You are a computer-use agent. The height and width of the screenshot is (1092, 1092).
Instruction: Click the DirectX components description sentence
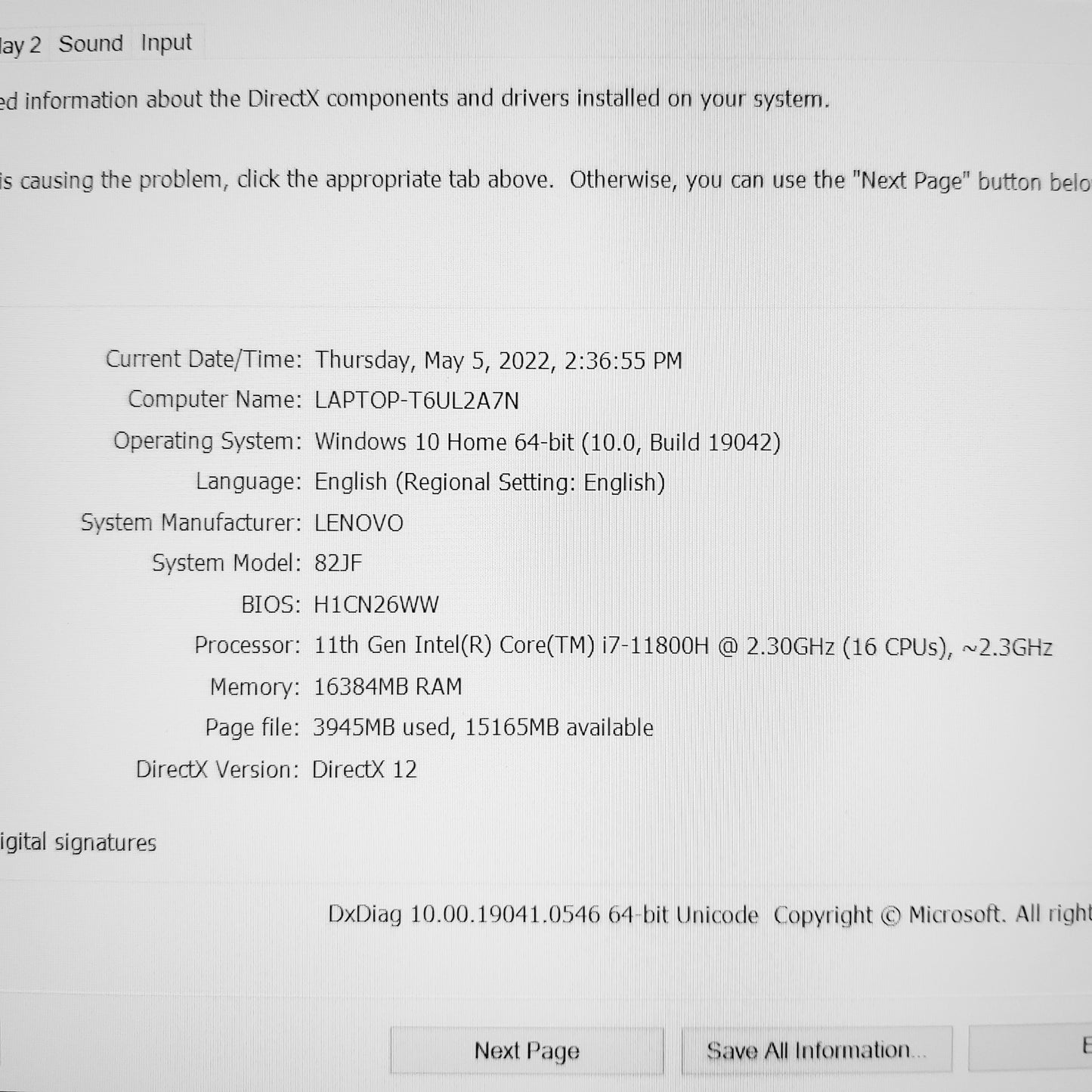[x=415, y=100]
